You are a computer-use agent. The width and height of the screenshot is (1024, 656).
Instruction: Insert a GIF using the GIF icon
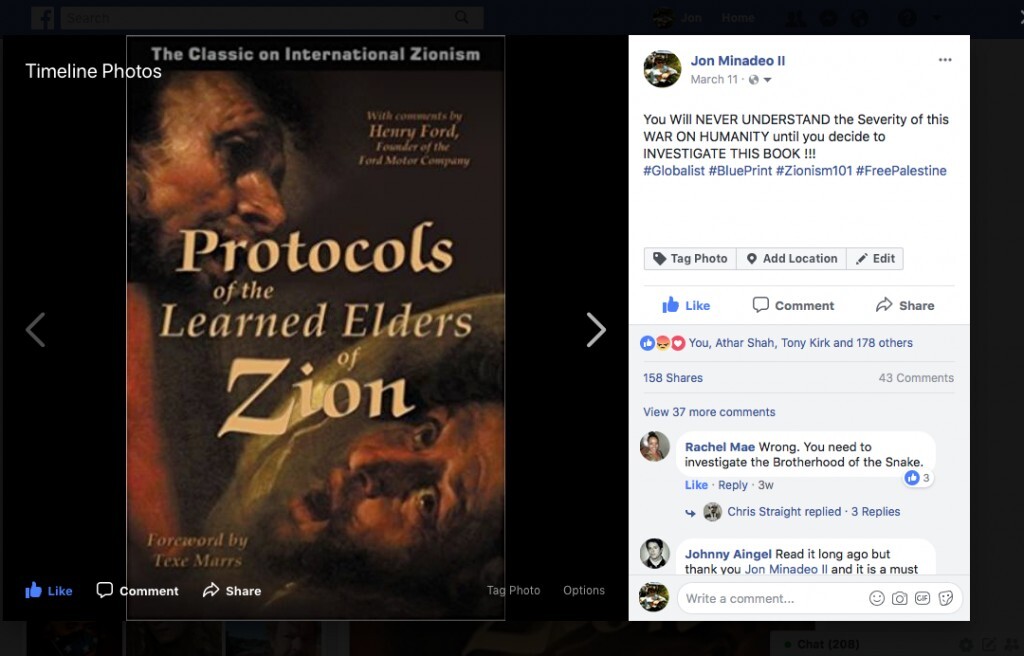tap(922, 599)
